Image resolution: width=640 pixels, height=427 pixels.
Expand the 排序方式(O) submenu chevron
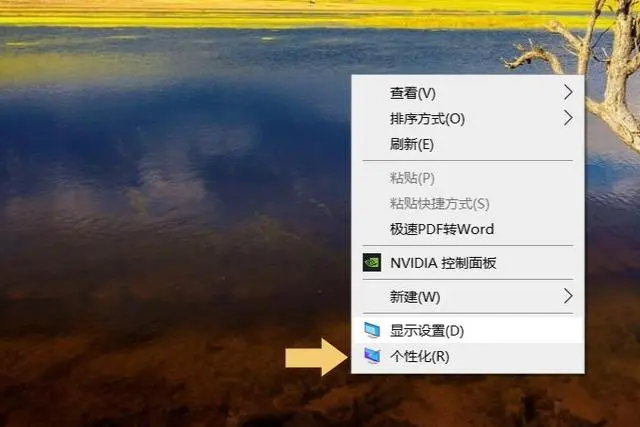click(568, 118)
